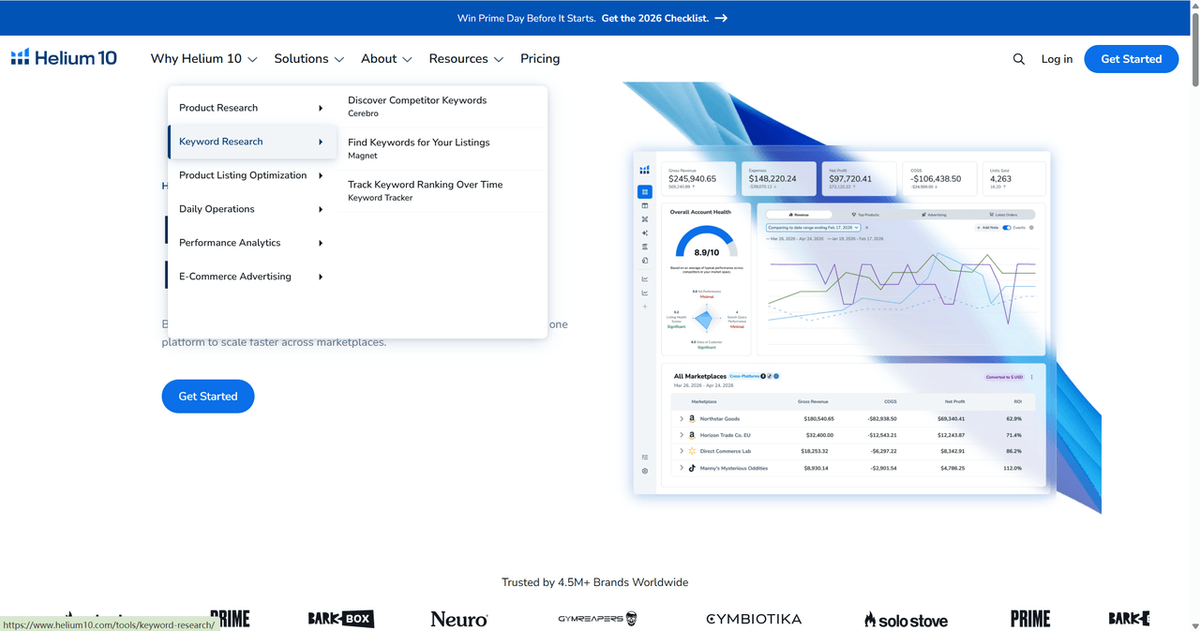1200x631 pixels.
Task: Click Net Profit $97,720.41 card
Action: tap(860, 178)
